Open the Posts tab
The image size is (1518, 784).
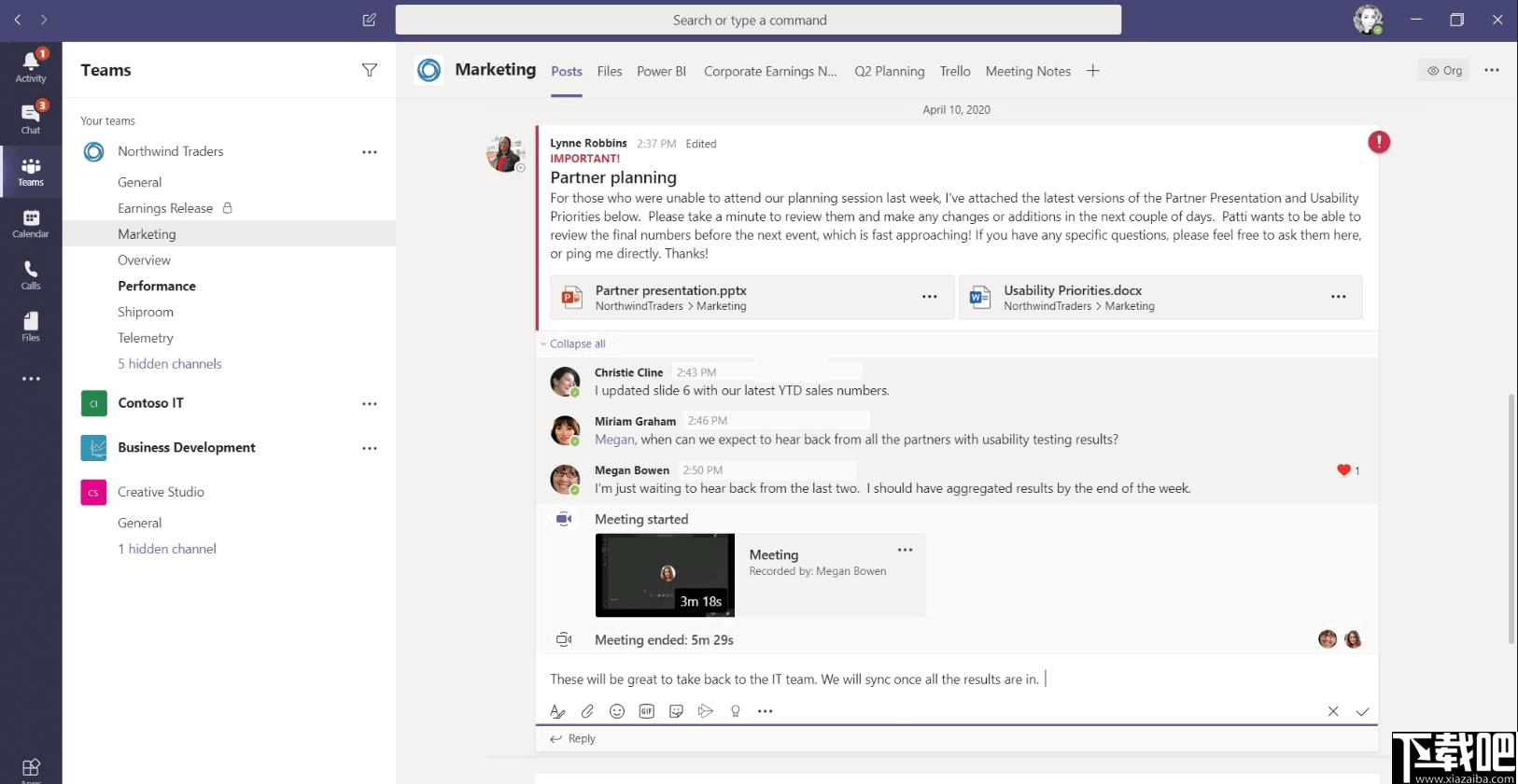567,71
